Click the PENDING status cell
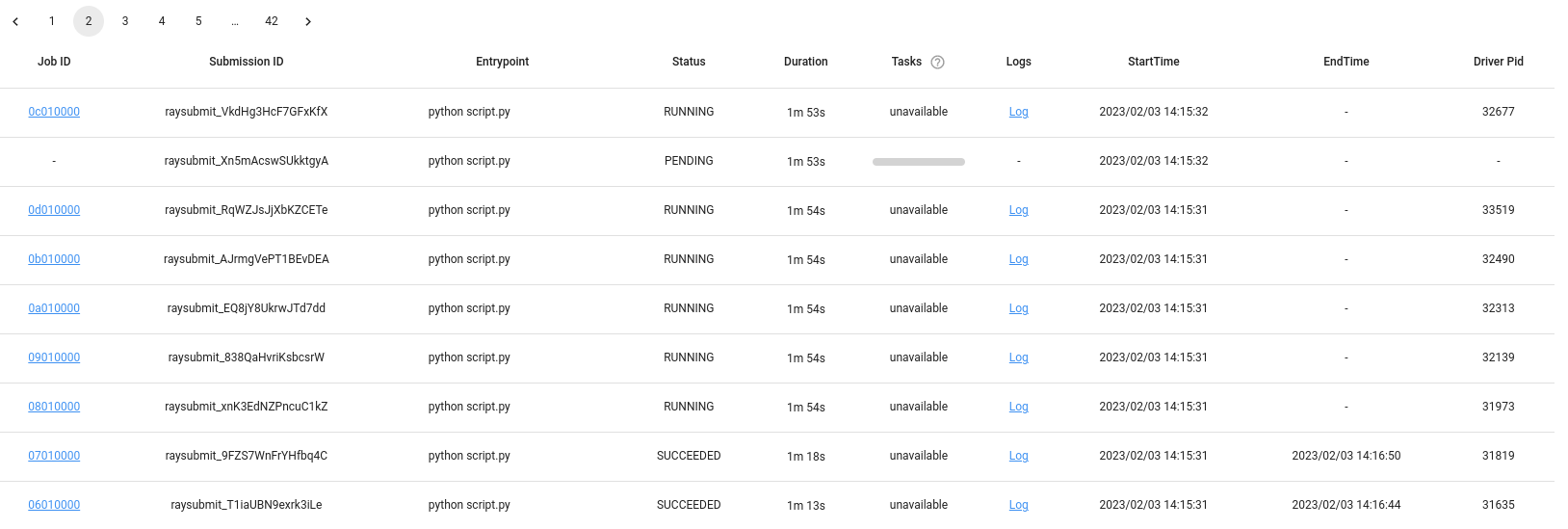Image resolution: width=1568 pixels, height=529 pixels. pyautogui.click(x=689, y=161)
